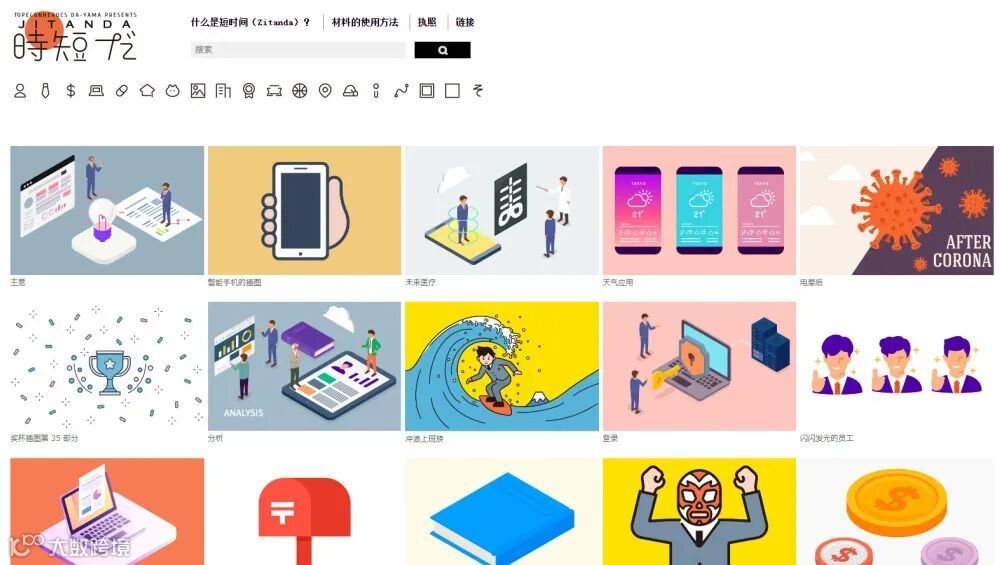This screenshot has width=1000, height=565.
Task: Open the building category icon
Action: pos(223,91)
